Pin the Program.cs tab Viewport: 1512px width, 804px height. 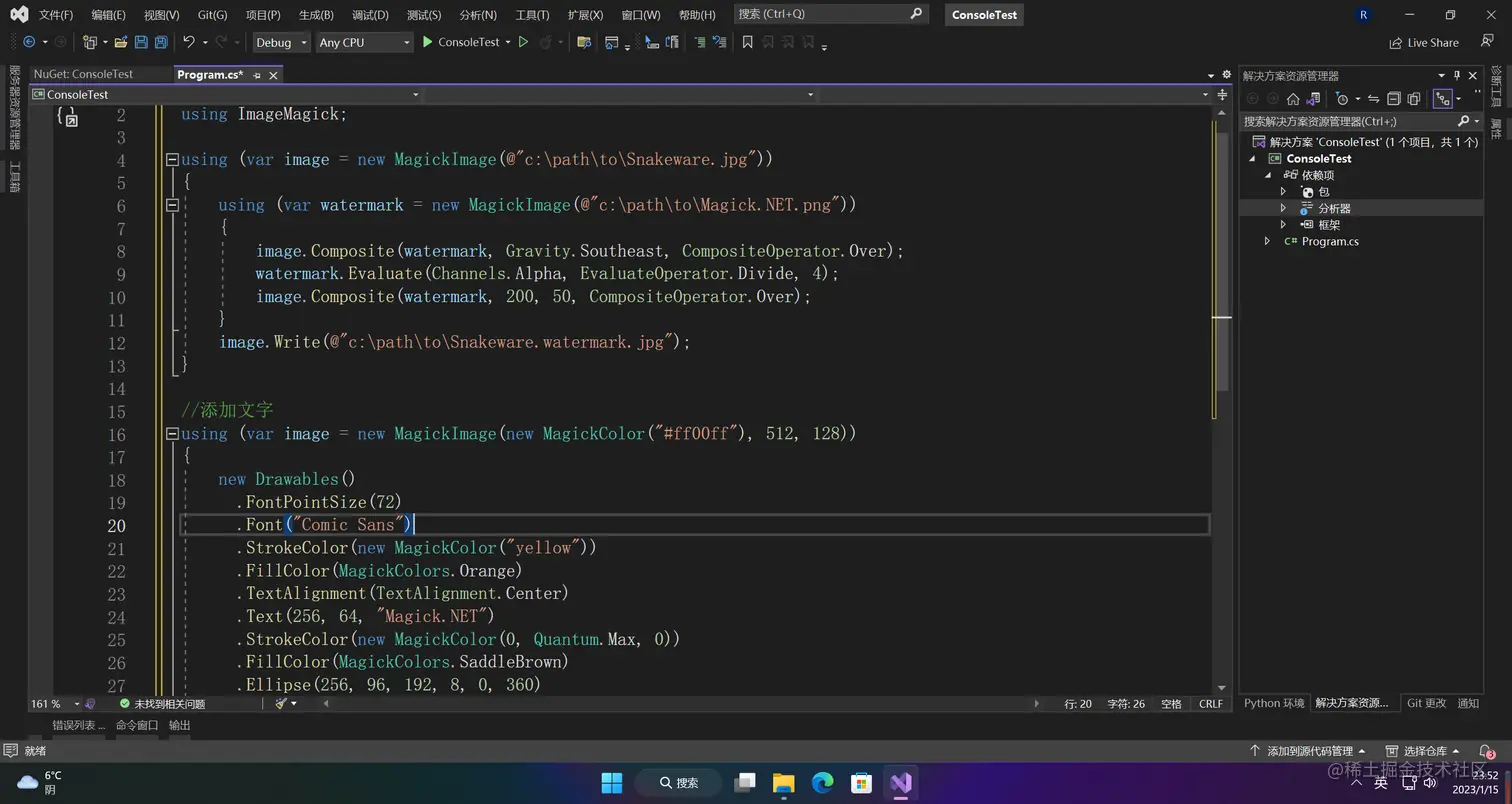(257, 75)
